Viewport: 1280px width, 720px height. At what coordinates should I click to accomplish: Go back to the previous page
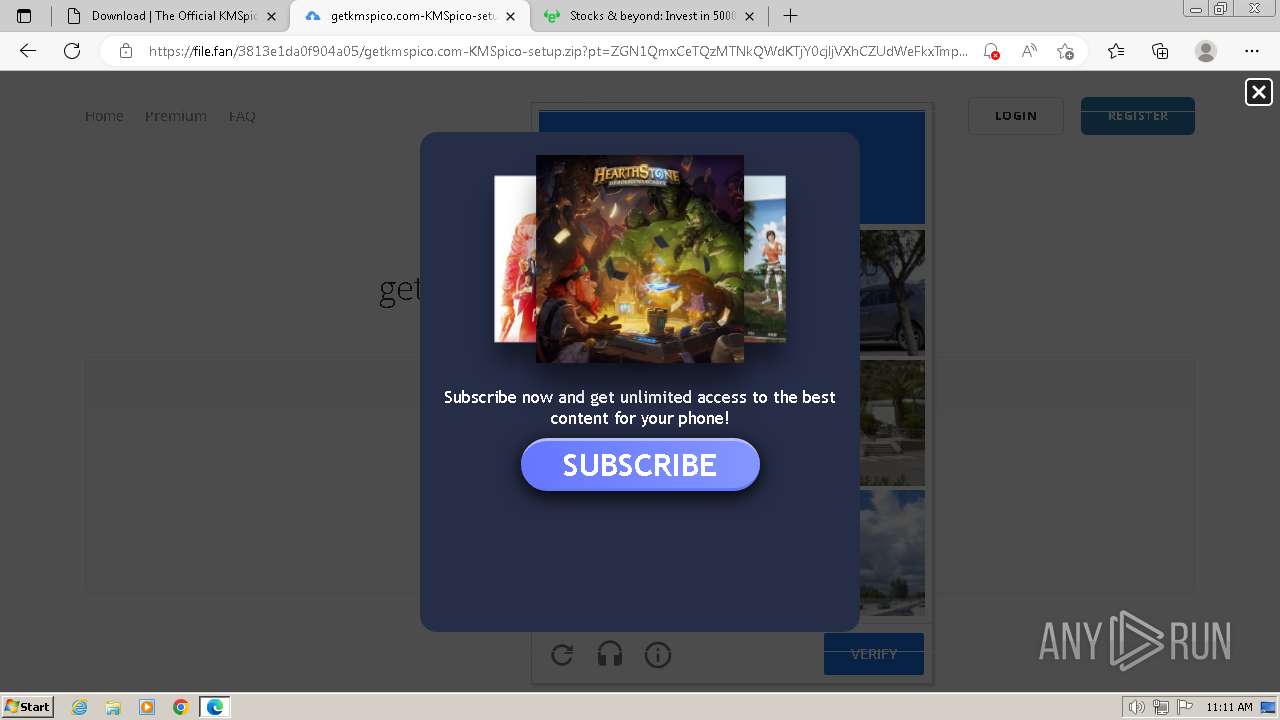click(28, 51)
